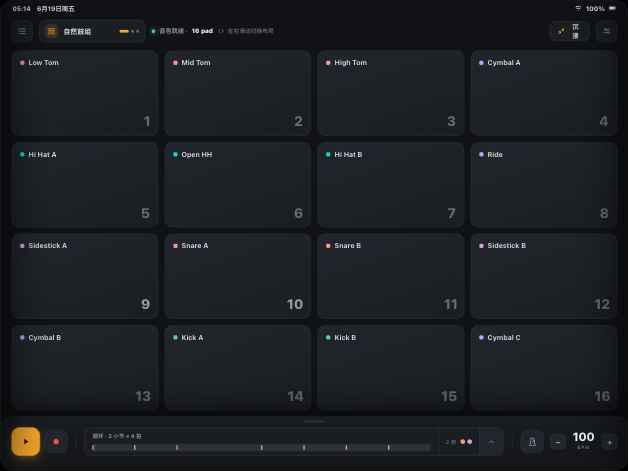Tap the Cymbal C pad 16
Image resolution: width=628 pixels, height=471 pixels.
click(543, 368)
